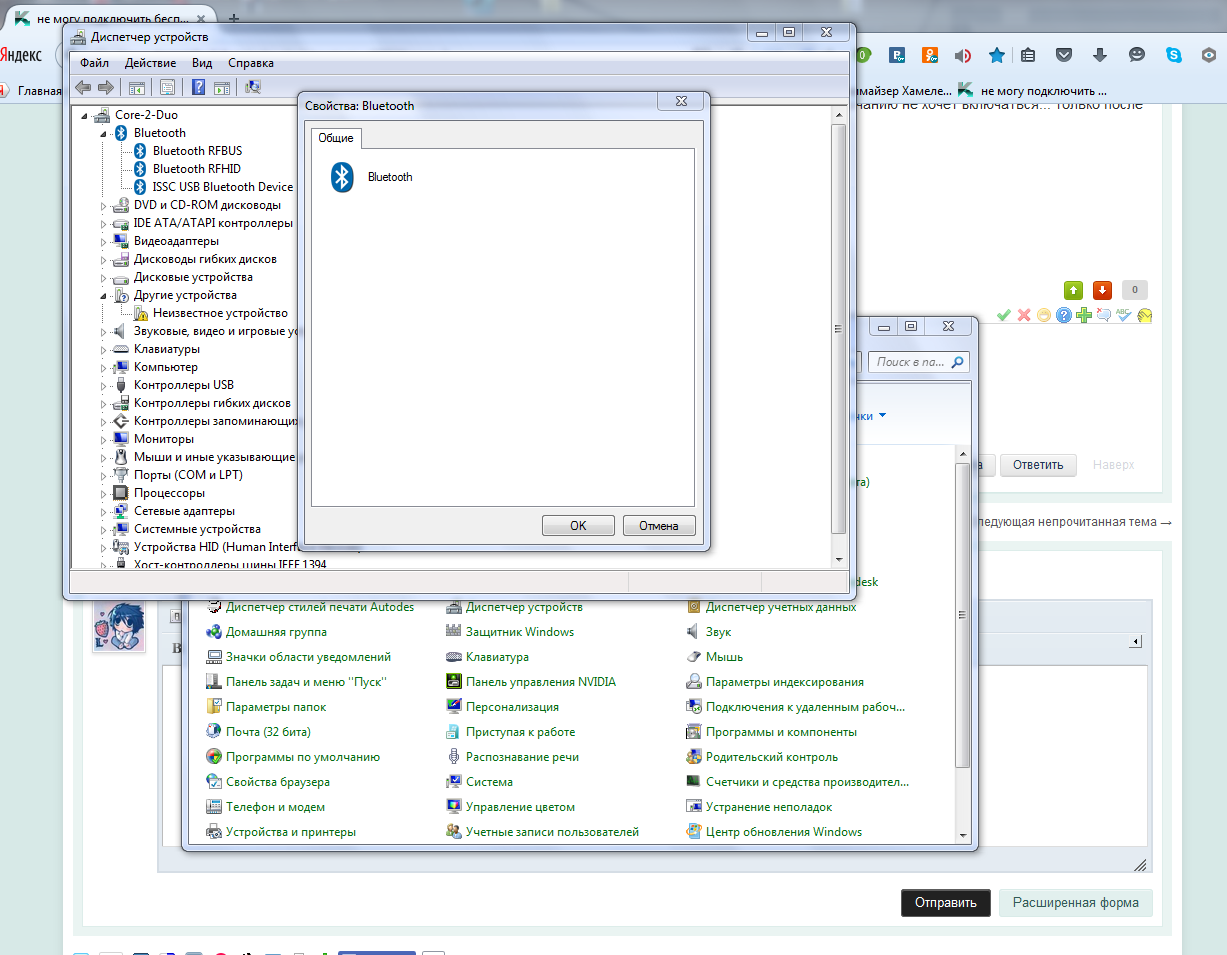The width and height of the screenshot is (1227, 955).
Task: Click the red downvote arrow on the forum post
Action: click(x=1103, y=290)
